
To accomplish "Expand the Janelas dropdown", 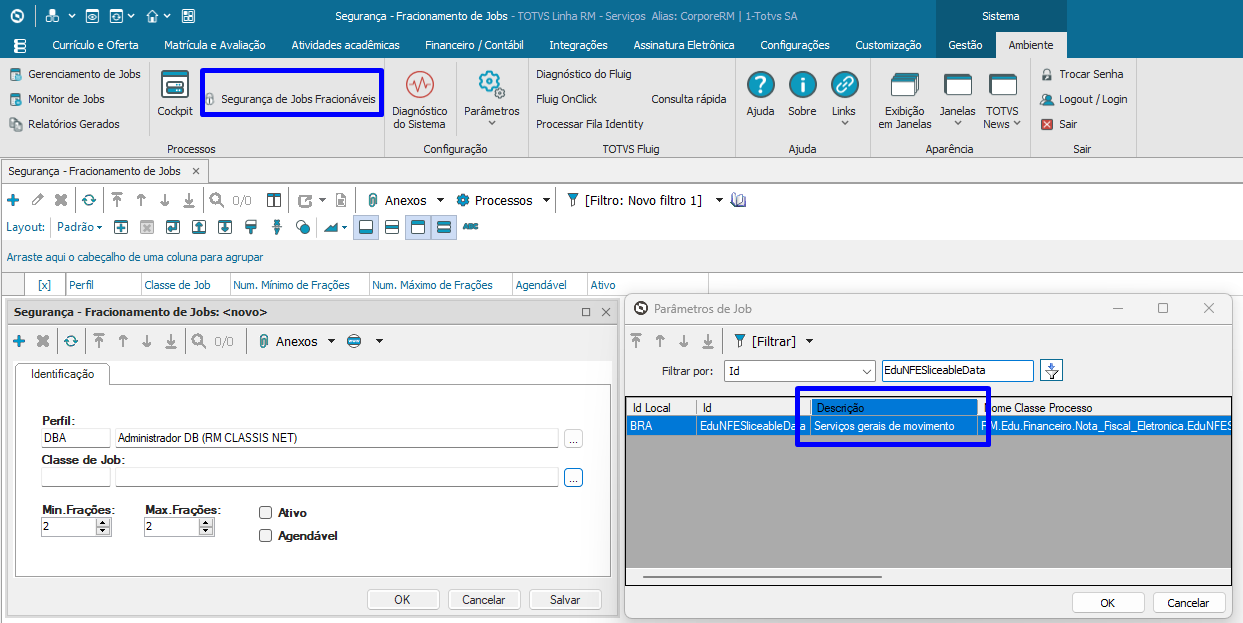I will click(958, 124).
